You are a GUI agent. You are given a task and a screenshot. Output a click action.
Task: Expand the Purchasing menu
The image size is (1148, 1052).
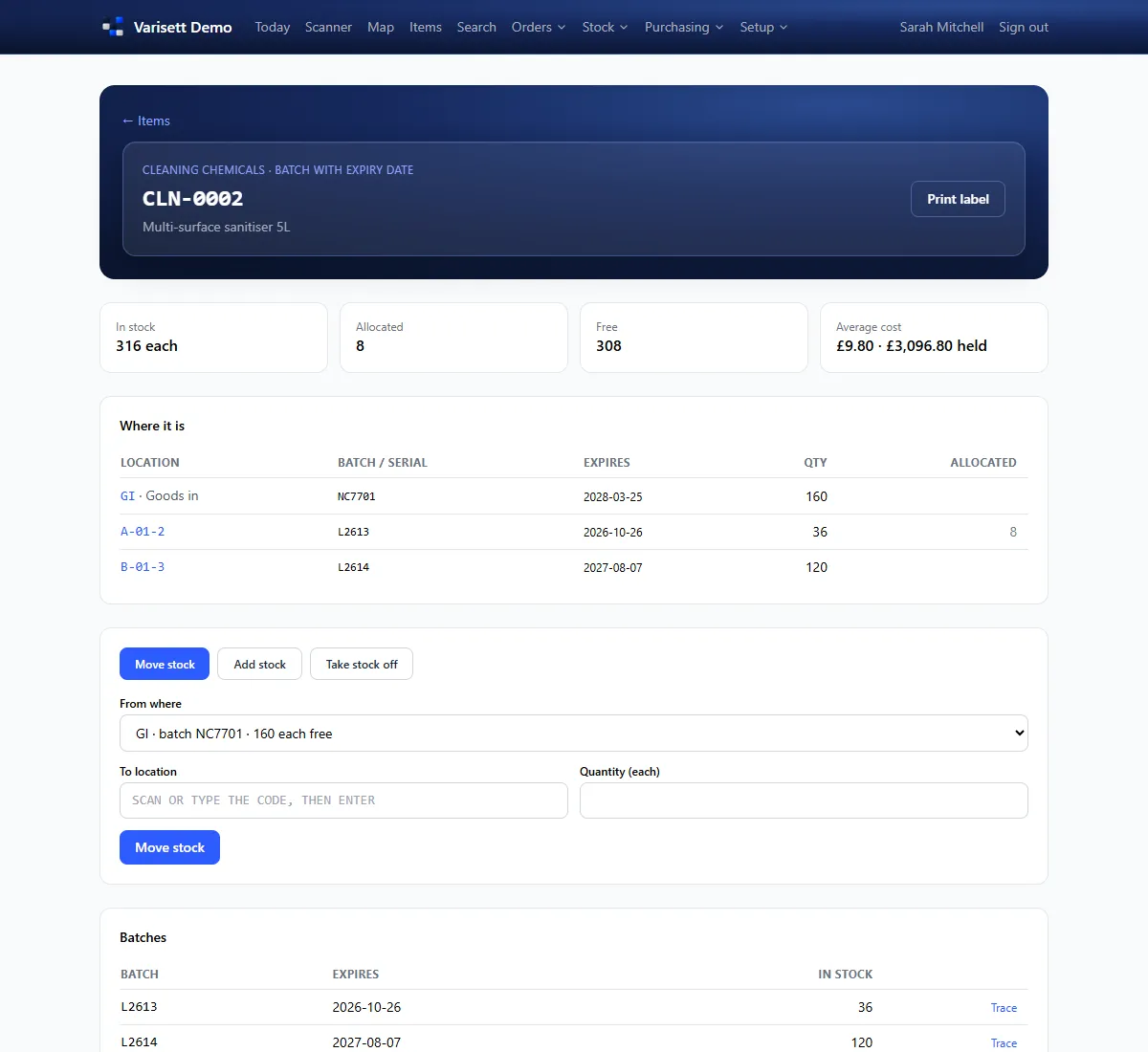684,27
